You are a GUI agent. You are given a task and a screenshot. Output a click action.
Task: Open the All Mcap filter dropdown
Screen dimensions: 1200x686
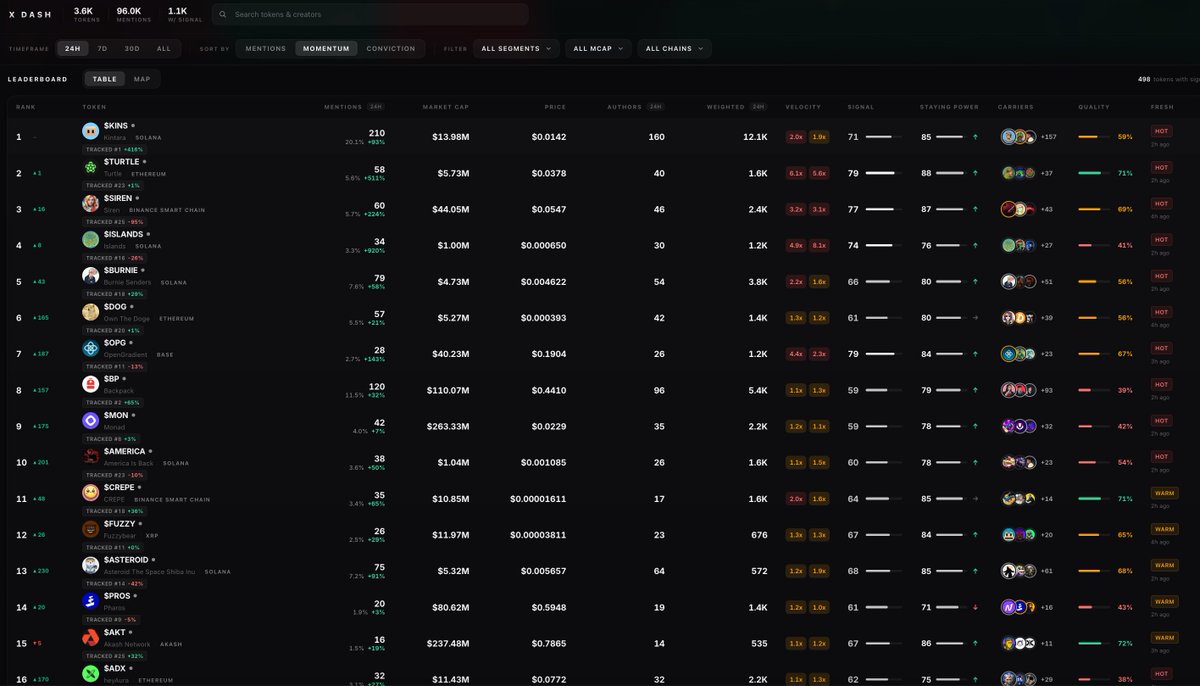598,48
